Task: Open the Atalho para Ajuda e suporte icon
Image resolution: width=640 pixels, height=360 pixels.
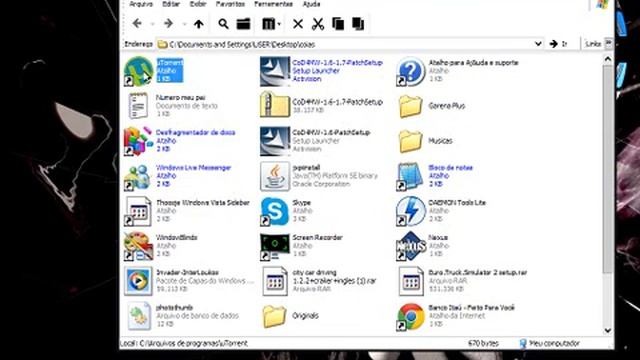Action: [411, 71]
